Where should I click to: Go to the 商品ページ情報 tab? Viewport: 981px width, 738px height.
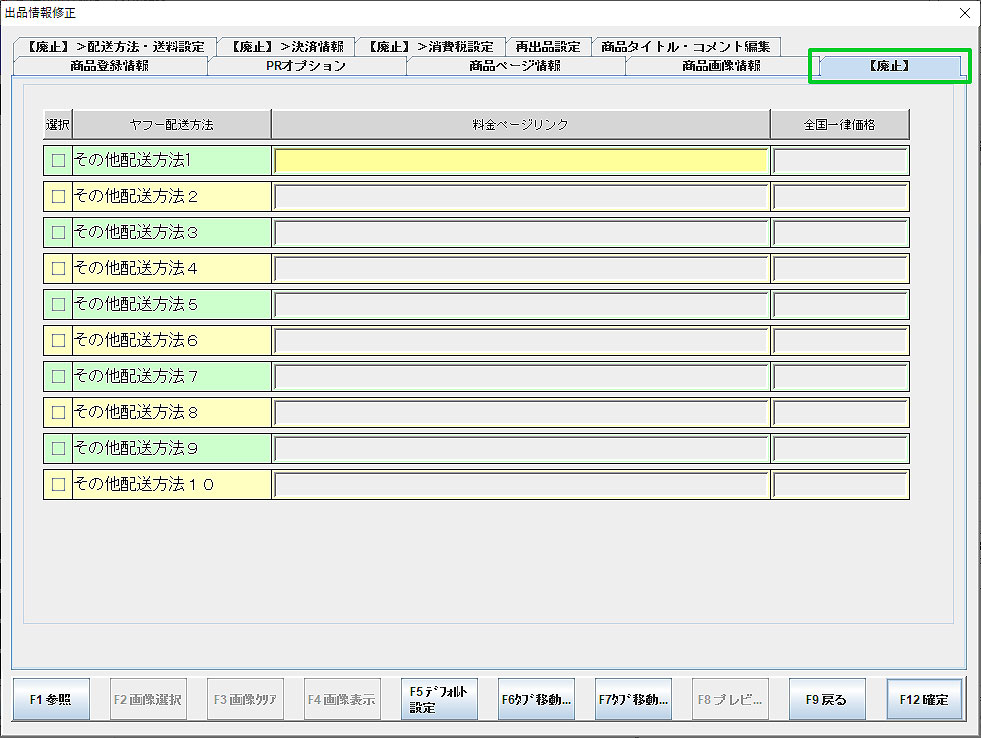point(515,66)
